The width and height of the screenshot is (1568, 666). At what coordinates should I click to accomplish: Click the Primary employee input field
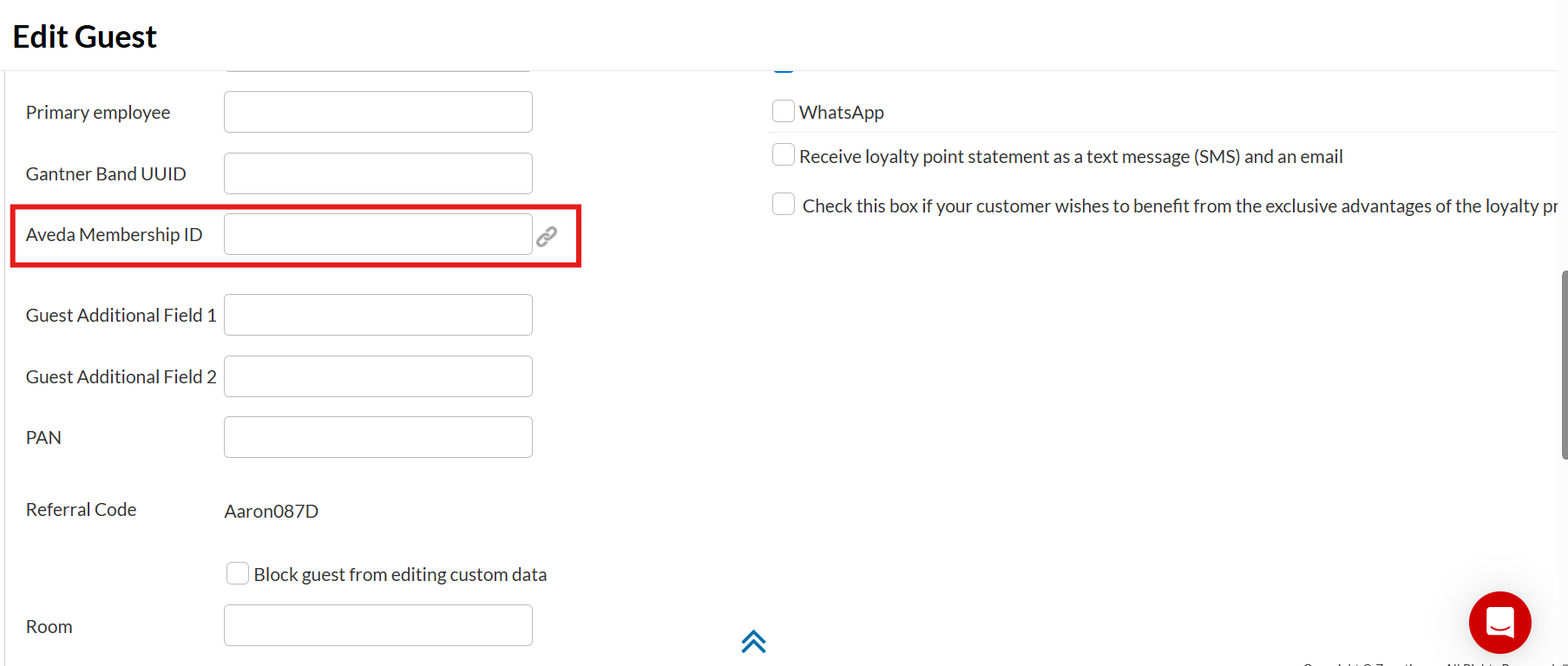(377, 112)
